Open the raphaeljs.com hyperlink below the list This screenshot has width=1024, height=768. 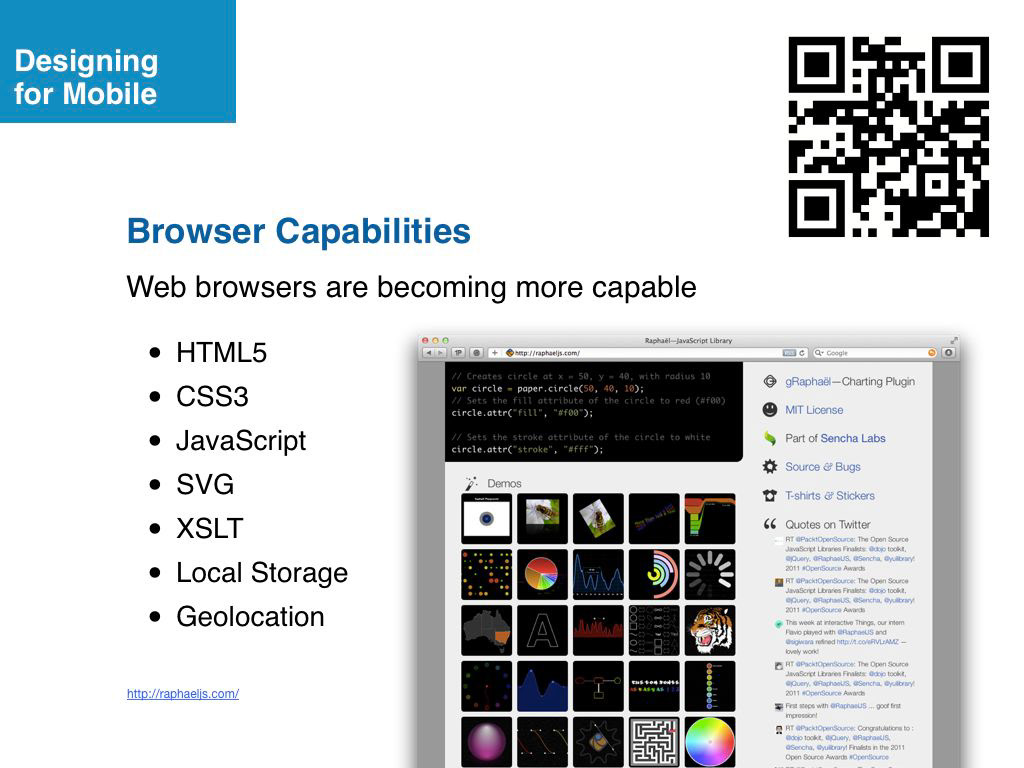(x=183, y=694)
